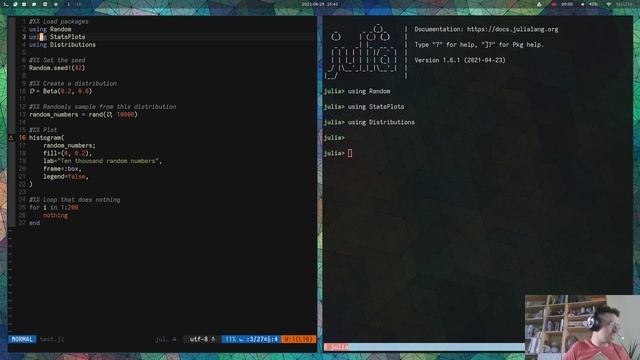The height and width of the screenshot is (360, 640).
Task: Click the 'Type "?" for help' line
Action: [479, 44]
